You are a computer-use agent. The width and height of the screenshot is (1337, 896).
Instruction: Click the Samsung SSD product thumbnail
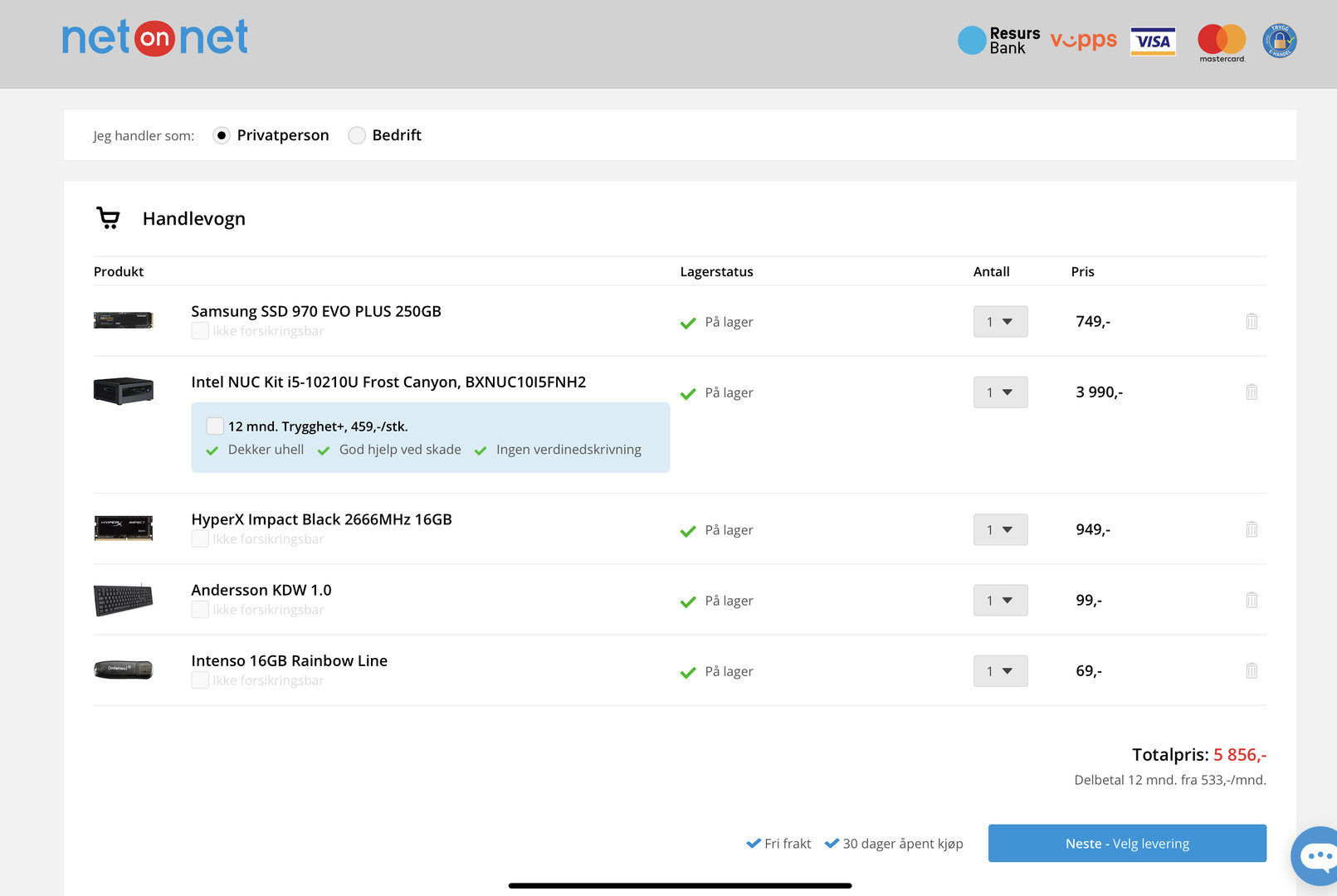(124, 320)
